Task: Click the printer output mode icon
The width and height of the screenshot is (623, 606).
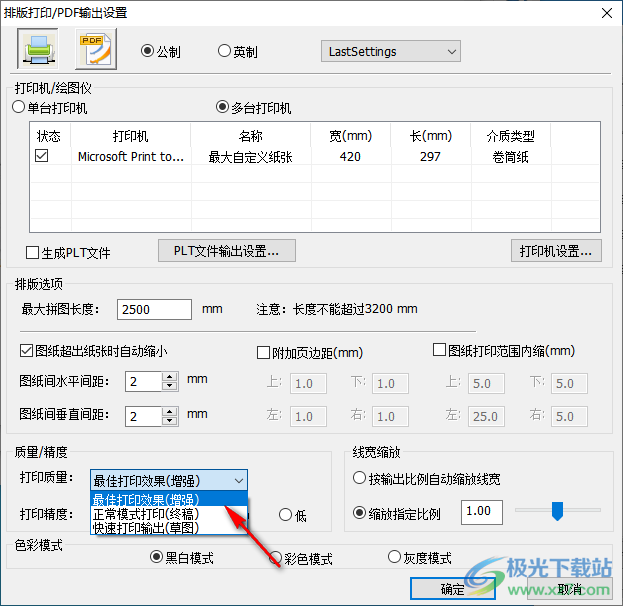Action: (38, 49)
